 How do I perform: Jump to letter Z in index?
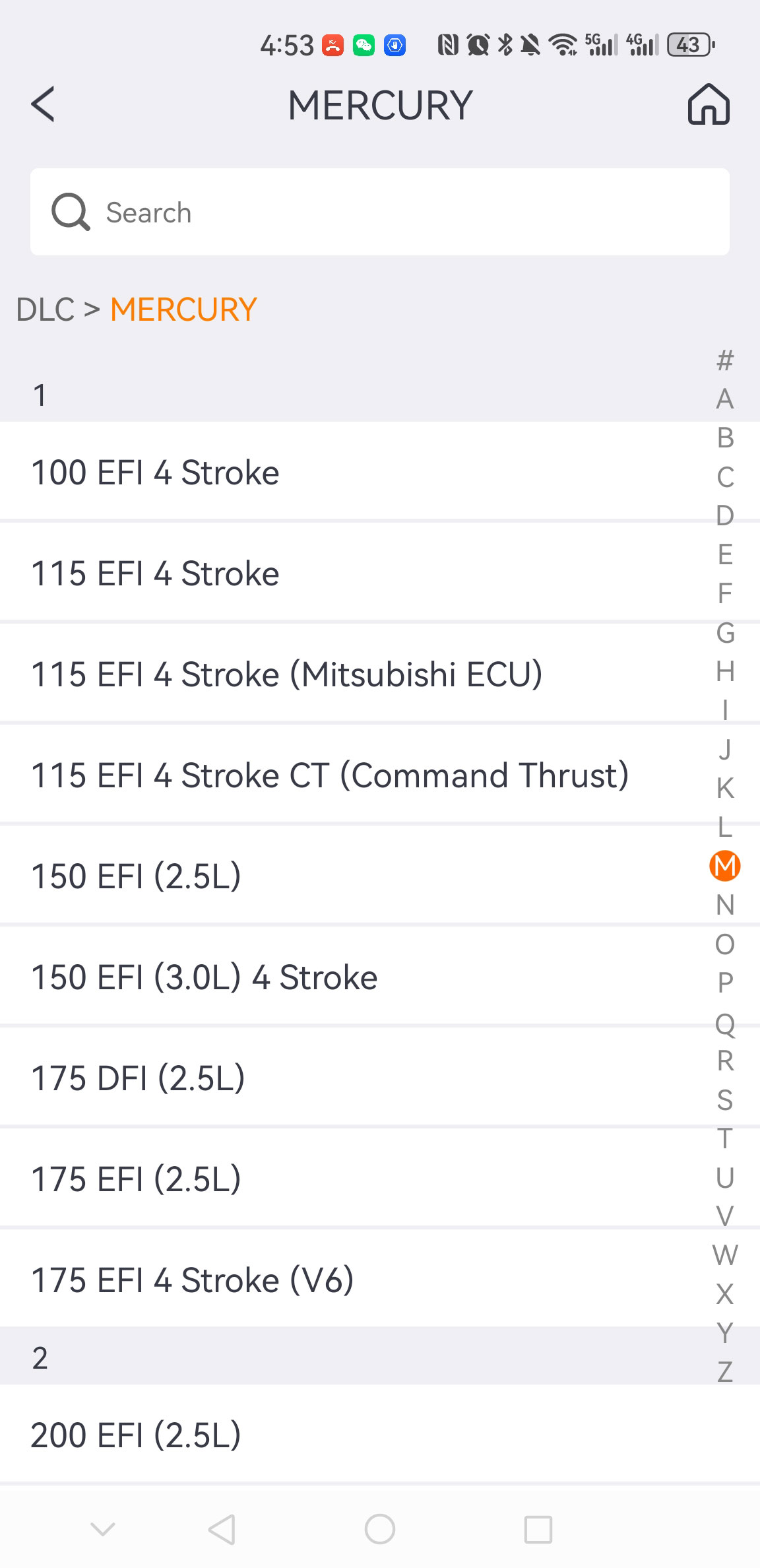click(724, 1371)
